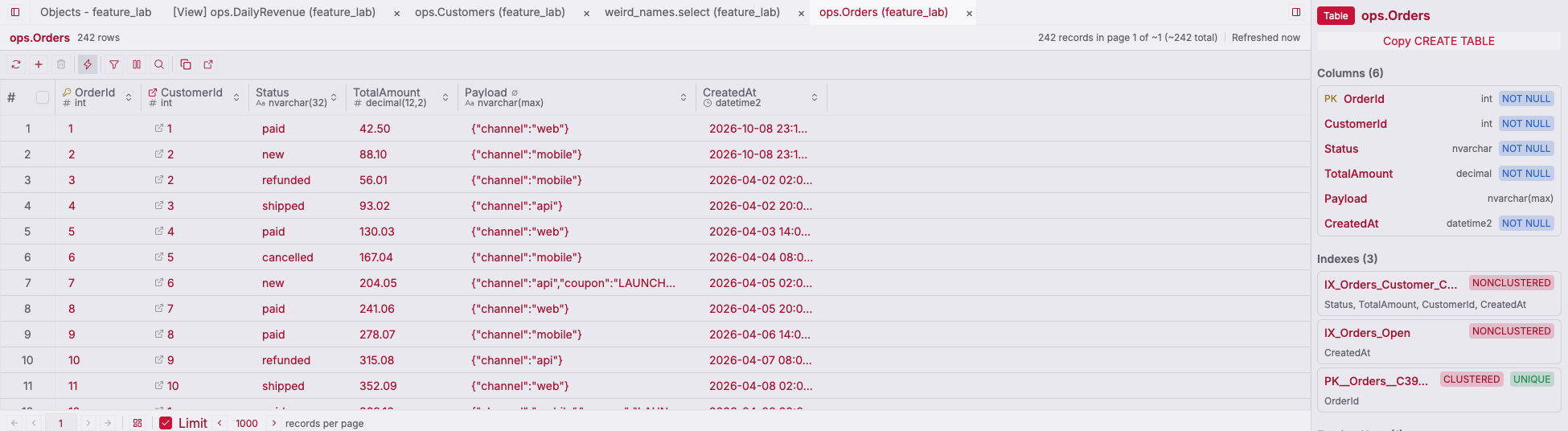1568x431 pixels.
Task: Click the delete row trash icon
Action: (61, 64)
